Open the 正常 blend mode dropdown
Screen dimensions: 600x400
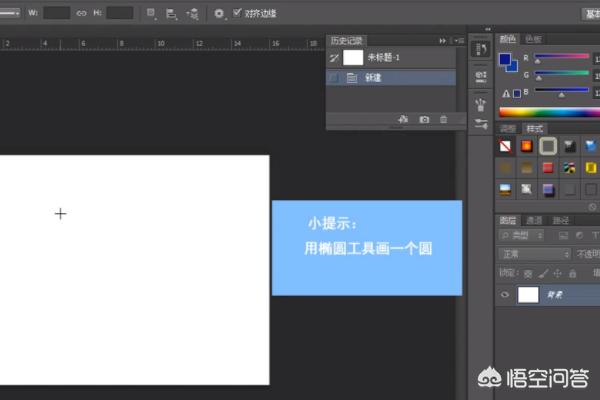coord(534,254)
